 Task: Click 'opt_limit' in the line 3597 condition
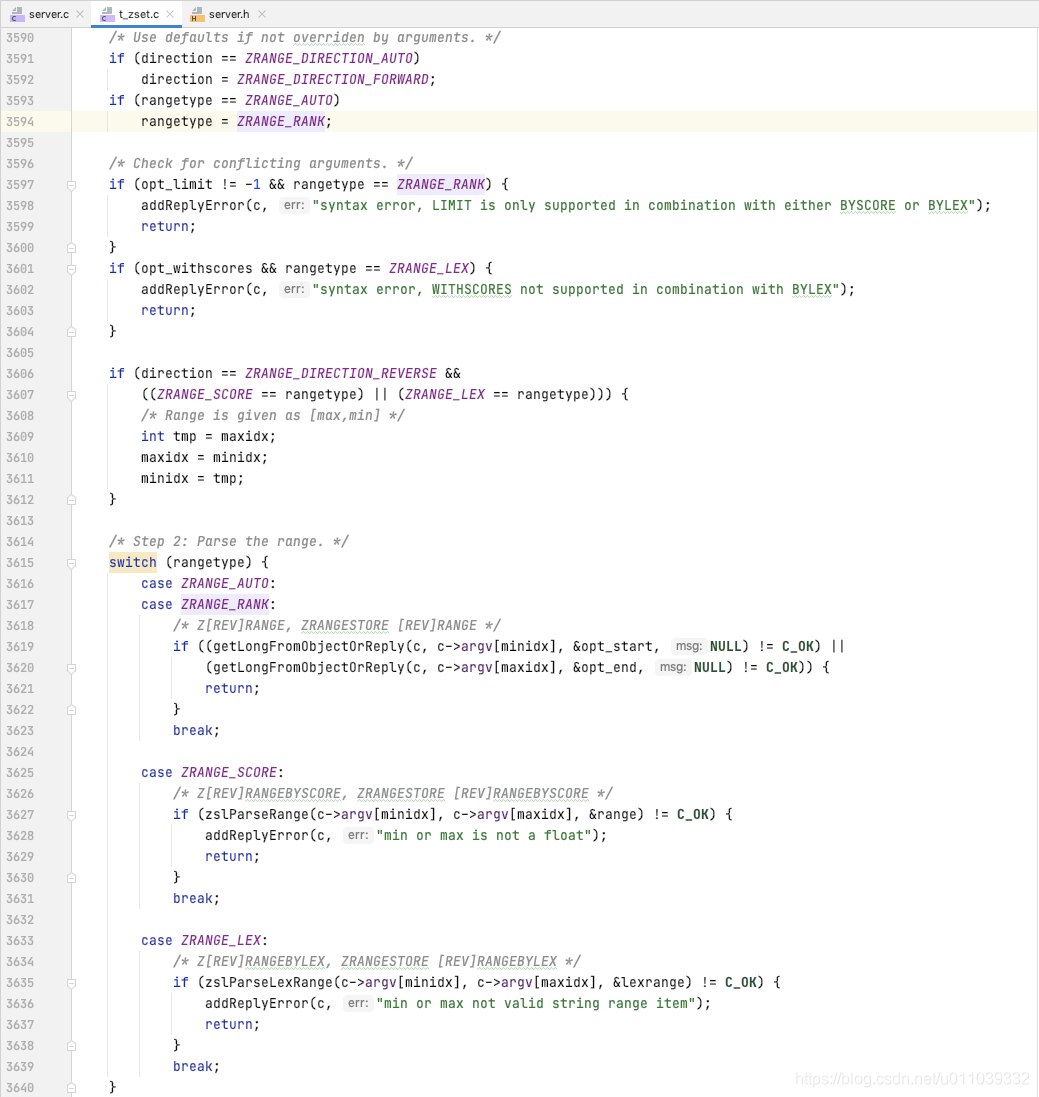click(x=177, y=185)
